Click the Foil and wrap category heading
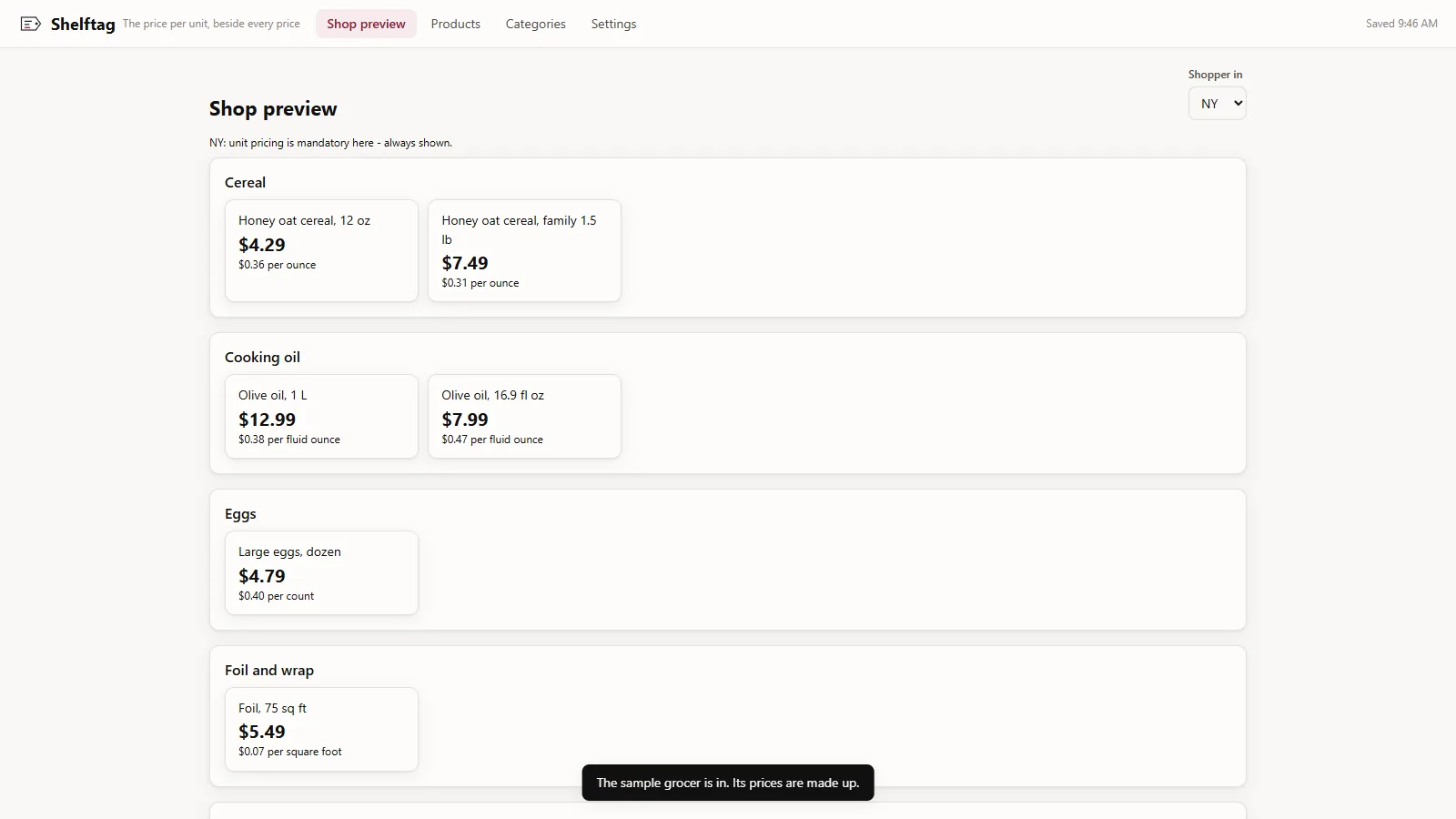 pyautogui.click(x=269, y=670)
